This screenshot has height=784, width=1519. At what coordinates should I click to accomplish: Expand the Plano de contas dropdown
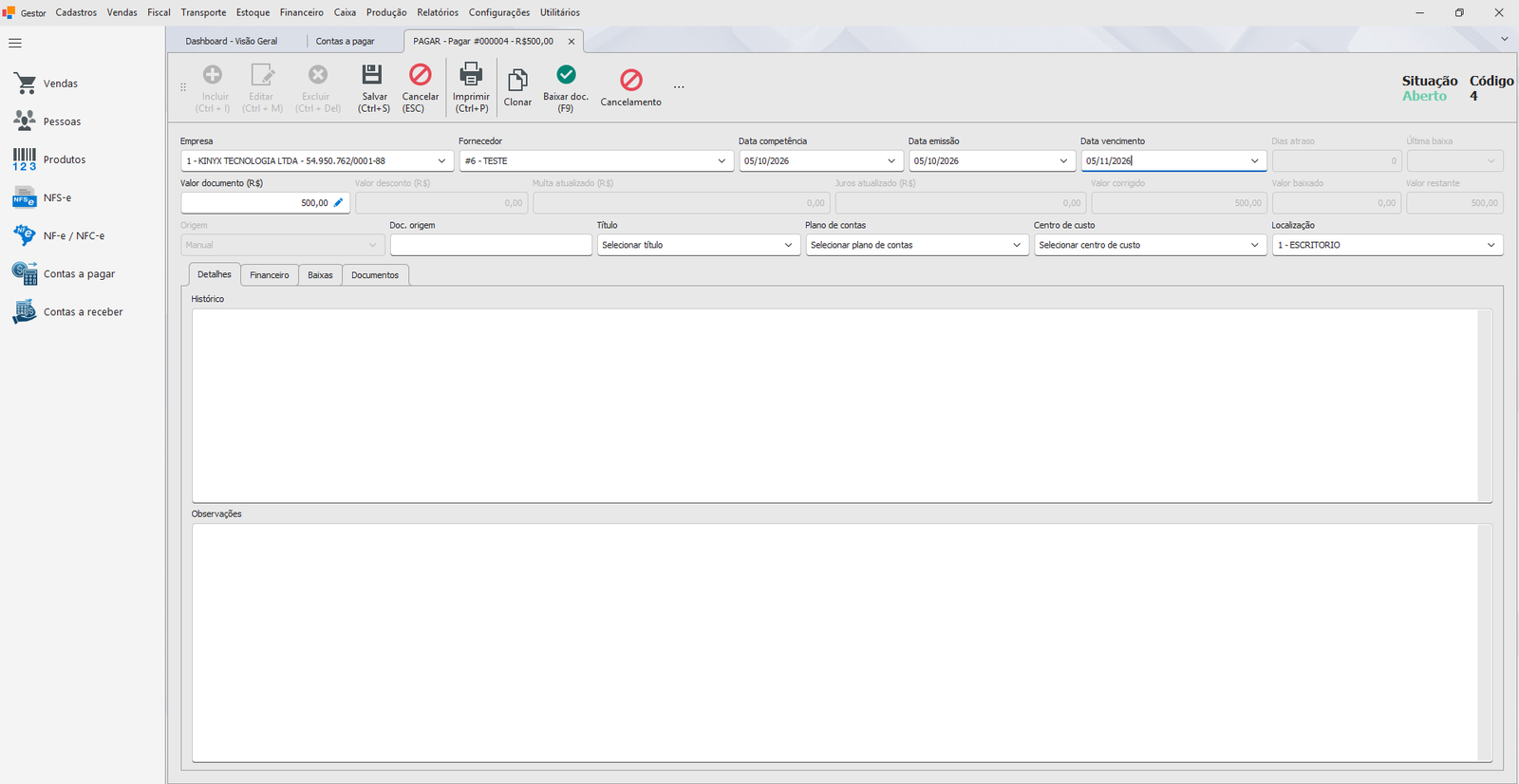(1017, 245)
